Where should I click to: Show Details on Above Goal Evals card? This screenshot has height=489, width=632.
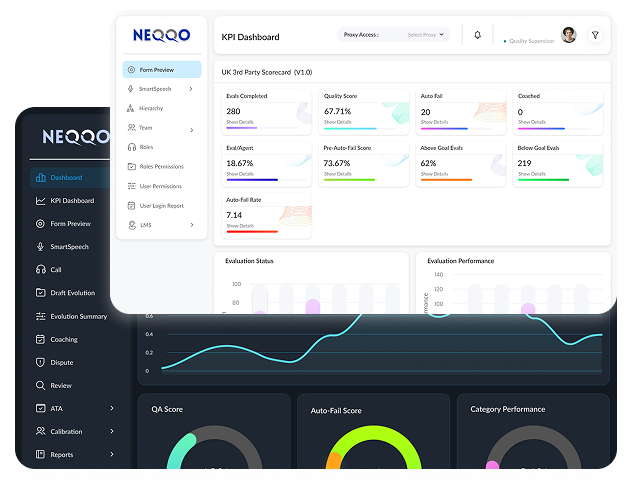434,174
